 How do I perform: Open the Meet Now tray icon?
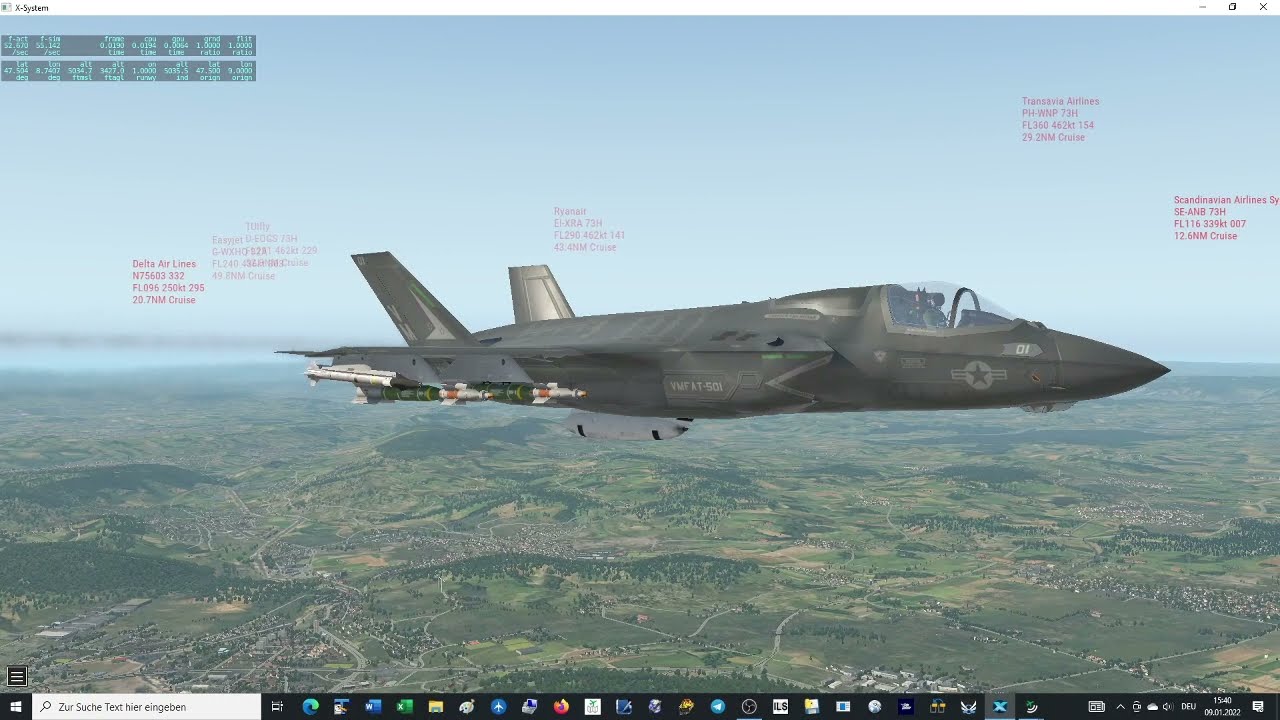pyautogui.click(x=1136, y=706)
